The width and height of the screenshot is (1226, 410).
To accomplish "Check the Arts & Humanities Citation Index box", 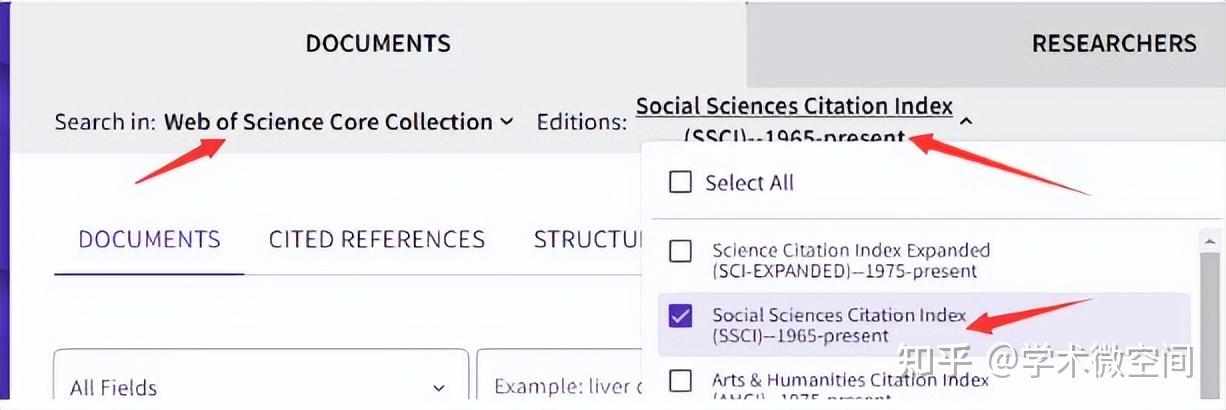I will pyautogui.click(x=680, y=381).
